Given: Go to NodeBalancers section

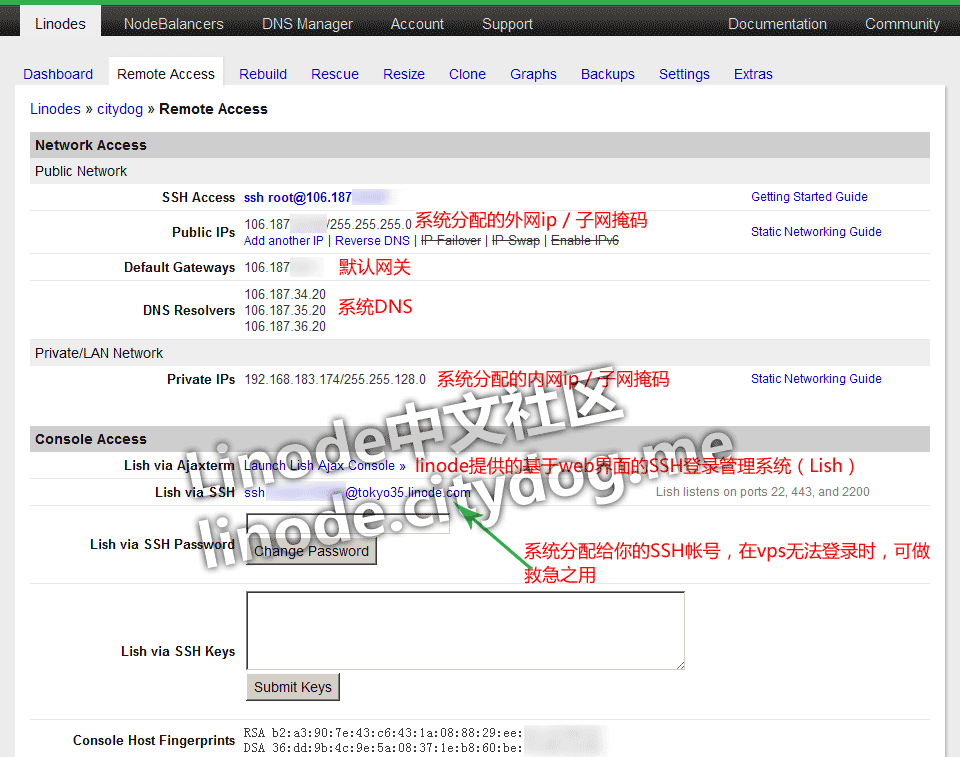Looking at the screenshot, I should click(173, 24).
